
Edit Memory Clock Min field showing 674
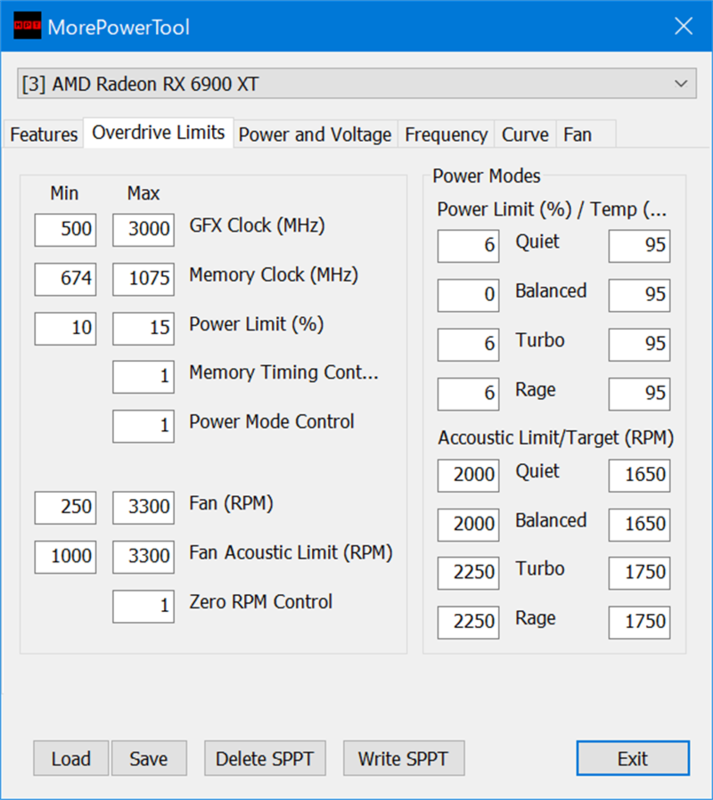point(65,280)
